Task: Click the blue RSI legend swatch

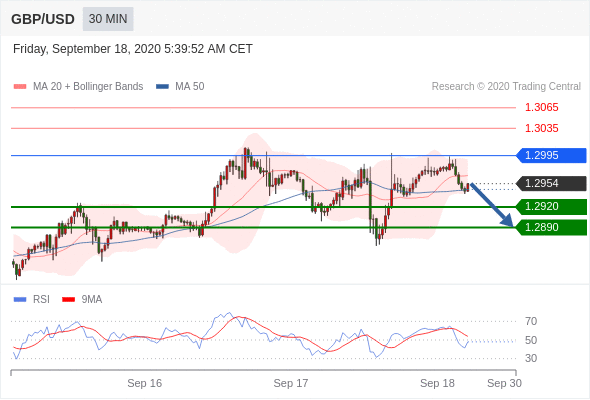Action: click(20, 300)
